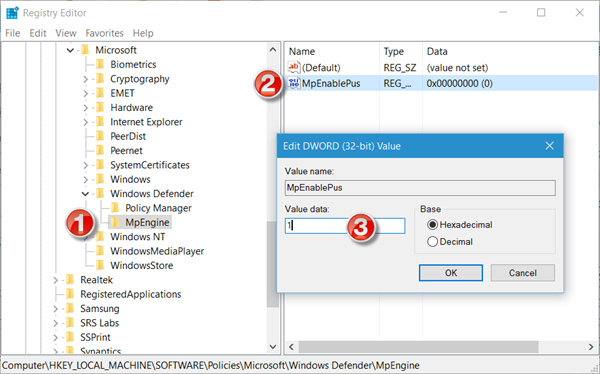
Task: Expand the SRS Labs key
Action: click(55, 323)
